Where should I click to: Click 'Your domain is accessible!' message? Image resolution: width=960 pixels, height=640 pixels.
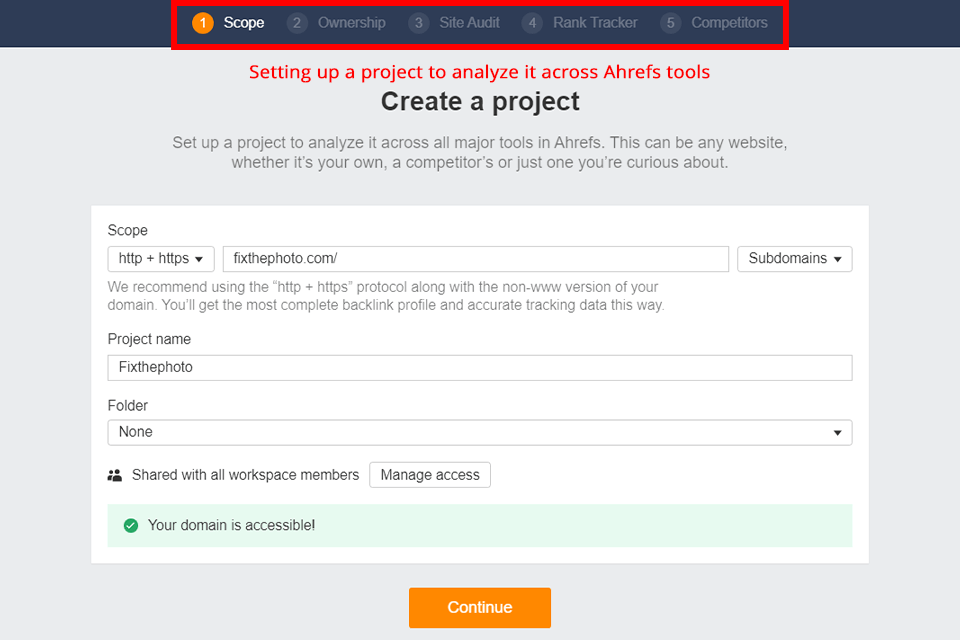pos(231,525)
